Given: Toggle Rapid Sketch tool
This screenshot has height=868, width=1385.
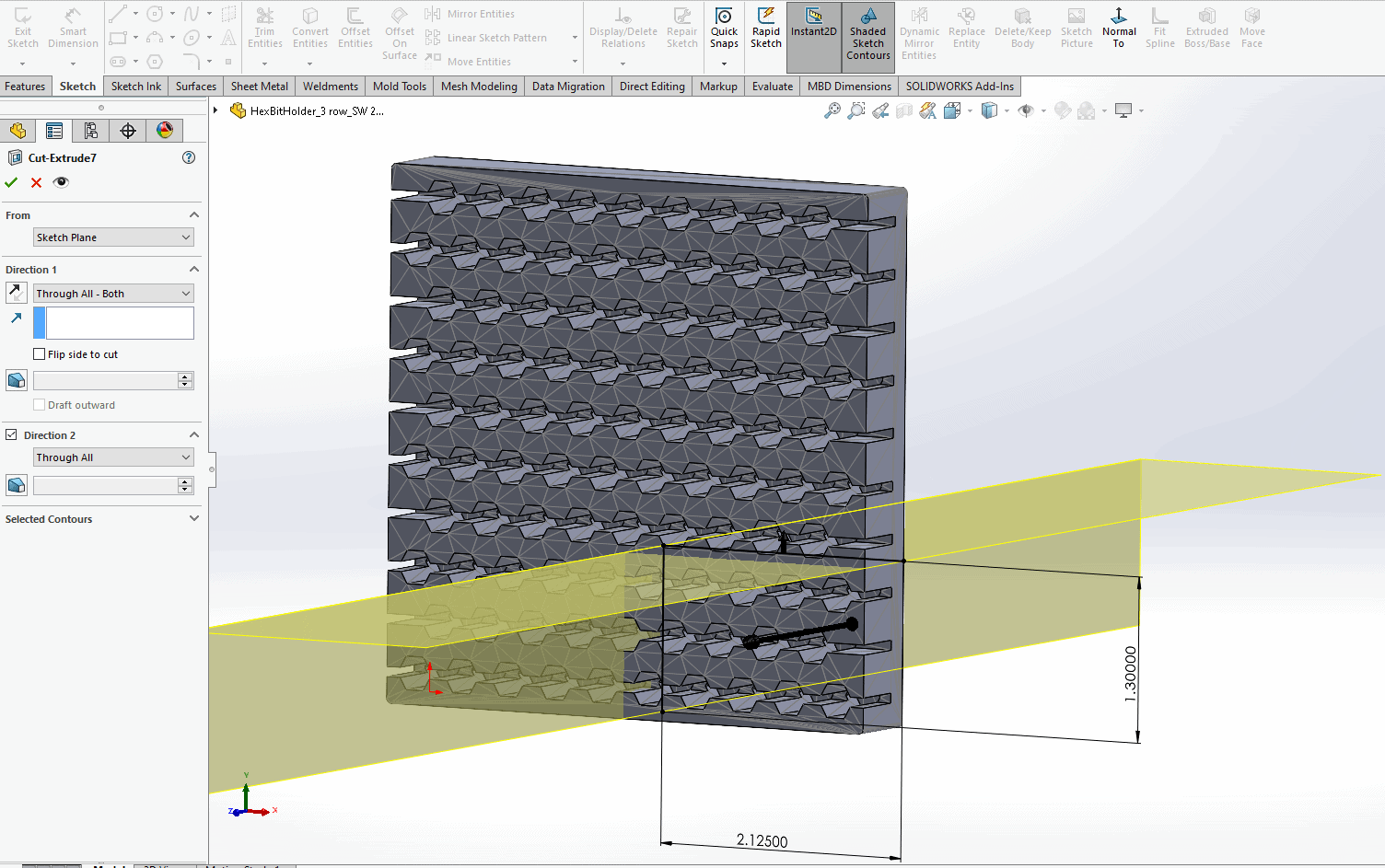Looking at the screenshot, I should (765, 28).
